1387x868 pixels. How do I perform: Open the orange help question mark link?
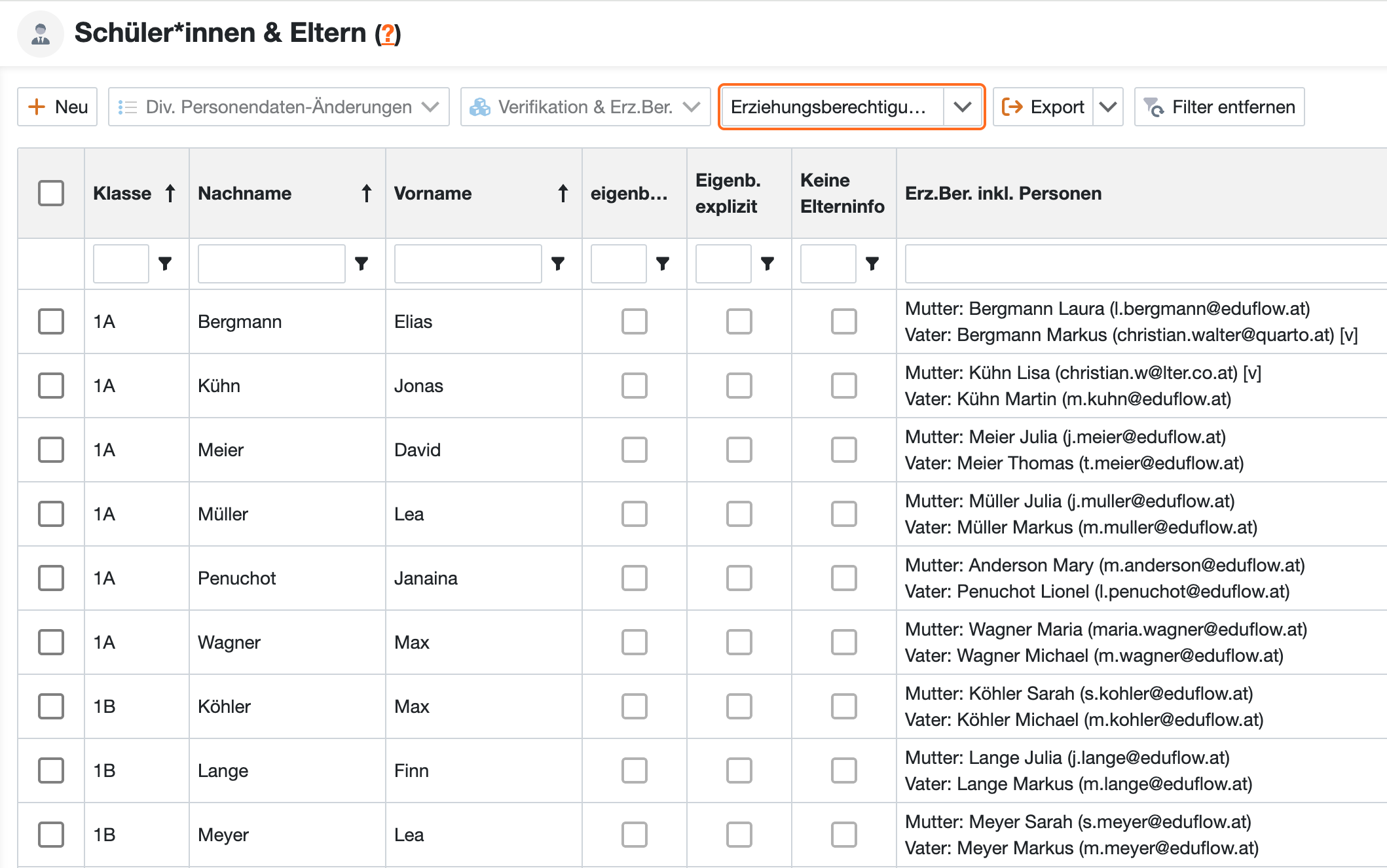388,33
